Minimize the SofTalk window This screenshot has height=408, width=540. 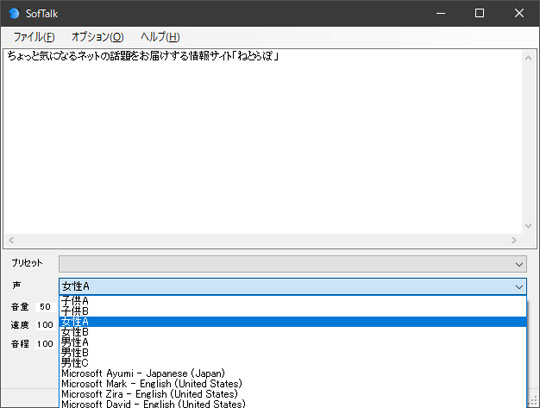click(x=441, y=13)
